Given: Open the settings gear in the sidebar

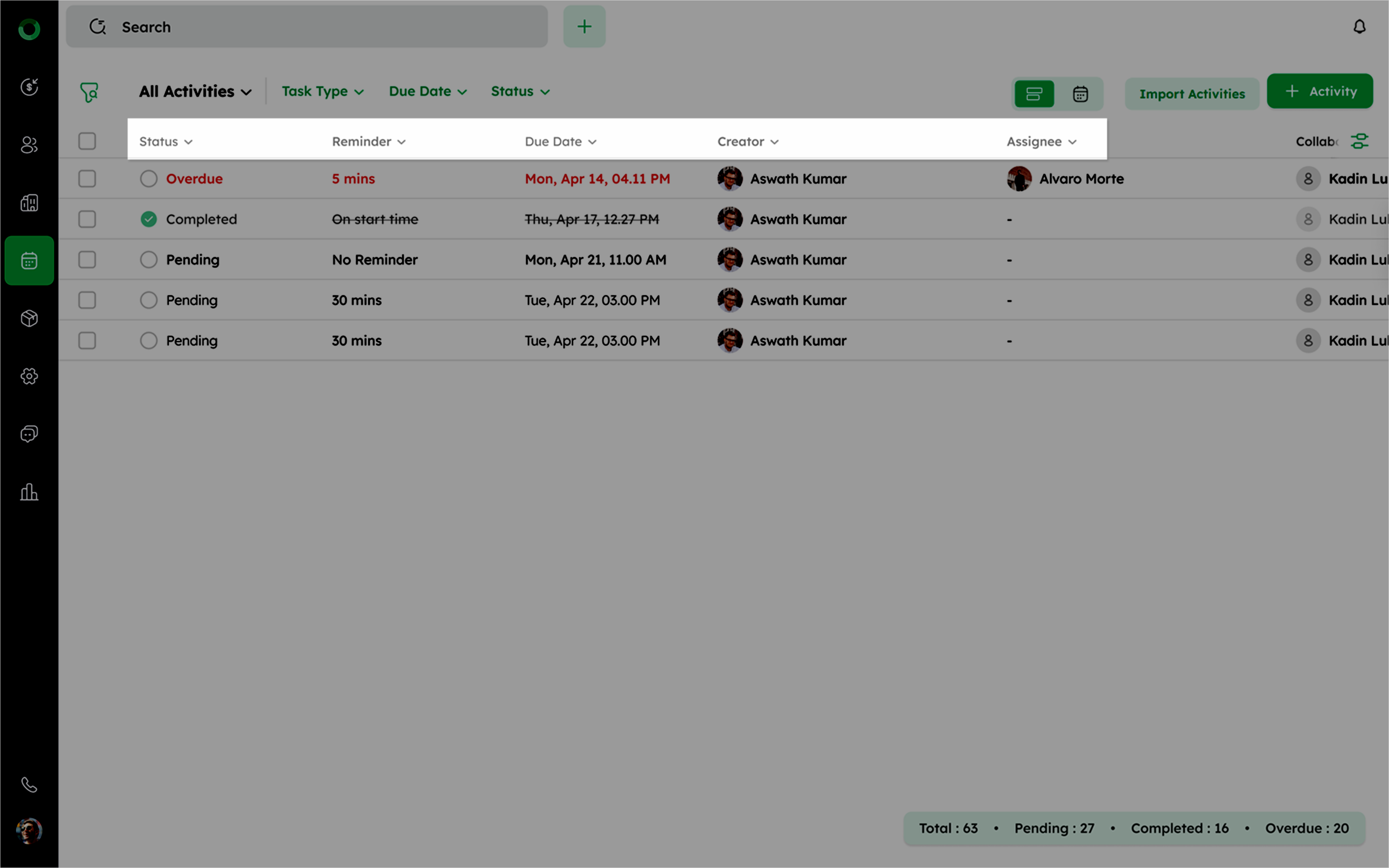Looking at the screenshot, I should (x=29, y=376).
